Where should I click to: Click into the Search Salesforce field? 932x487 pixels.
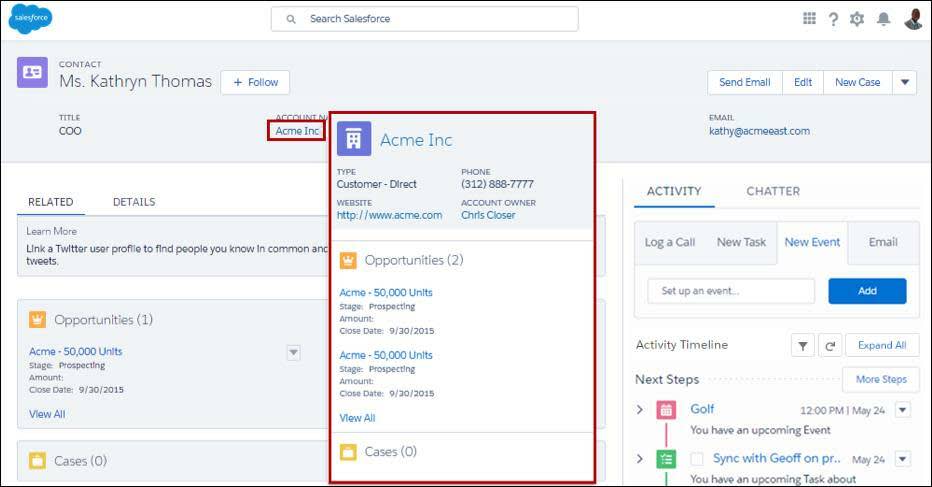pyautogui.click(x=424, y=19)
